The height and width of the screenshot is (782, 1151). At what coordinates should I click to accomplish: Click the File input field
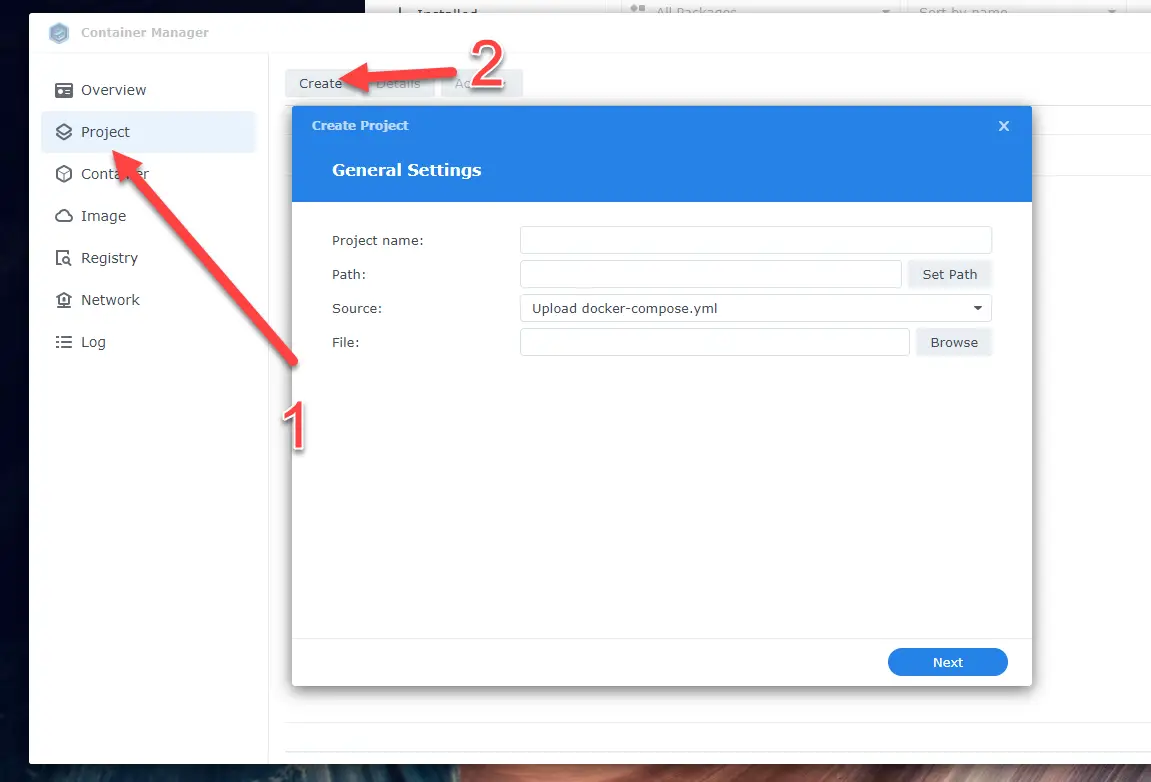point(714,342)
